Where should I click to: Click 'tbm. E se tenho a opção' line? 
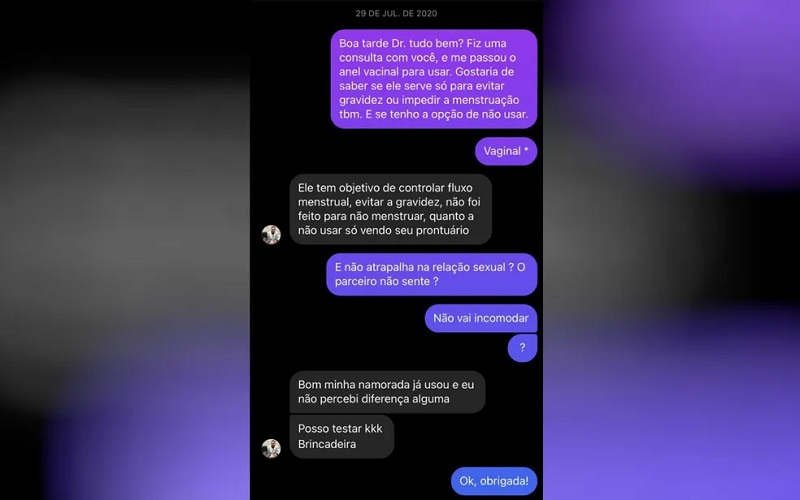[398, 115]
